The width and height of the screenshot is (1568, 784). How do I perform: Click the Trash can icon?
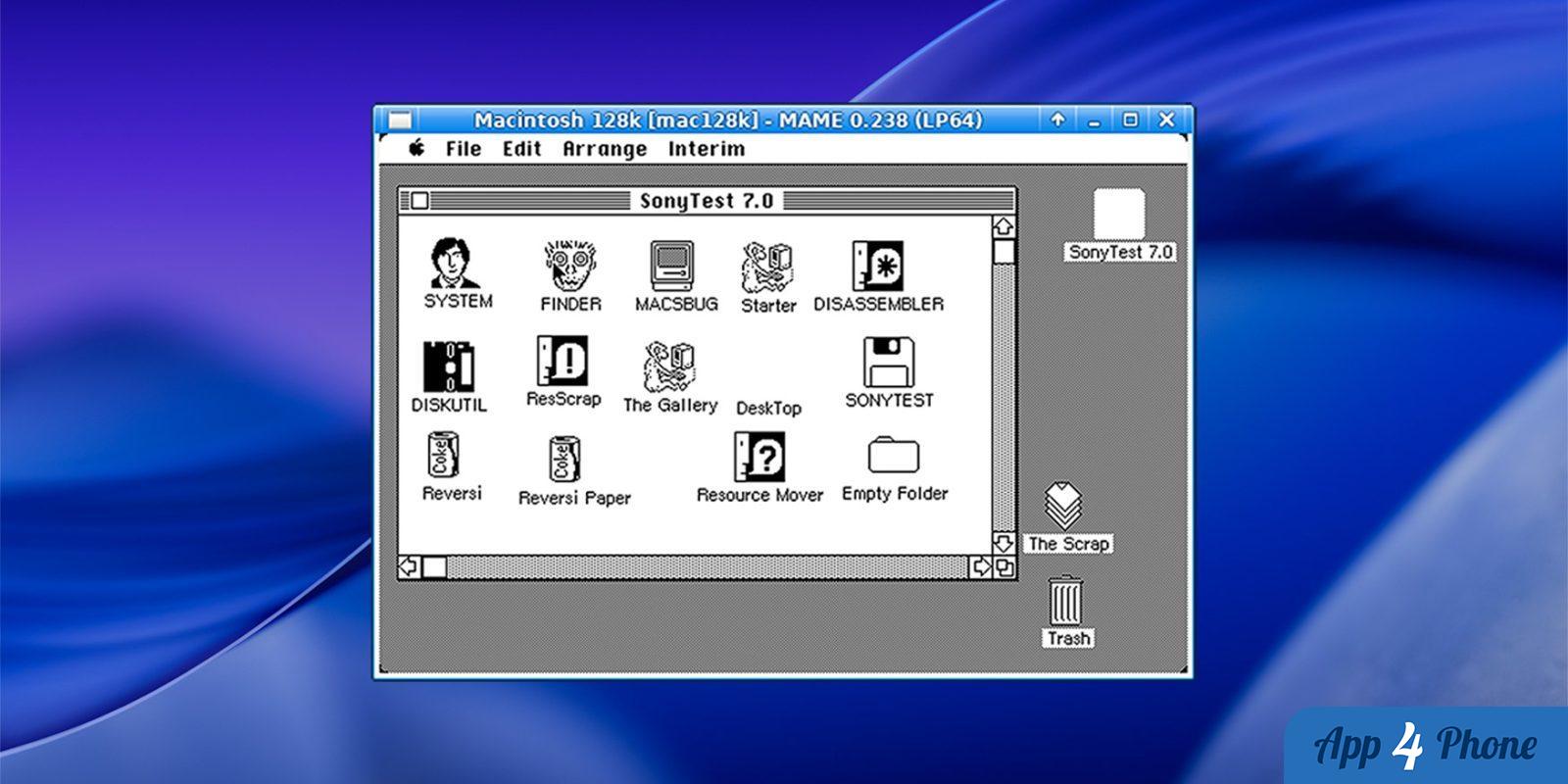click(1065, 600)
